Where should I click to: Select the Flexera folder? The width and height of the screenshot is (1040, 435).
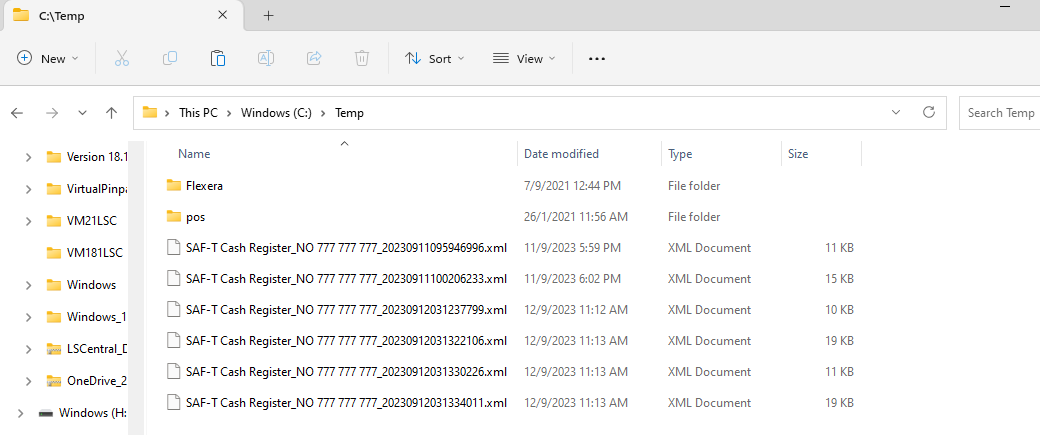[x=203, y=186]
